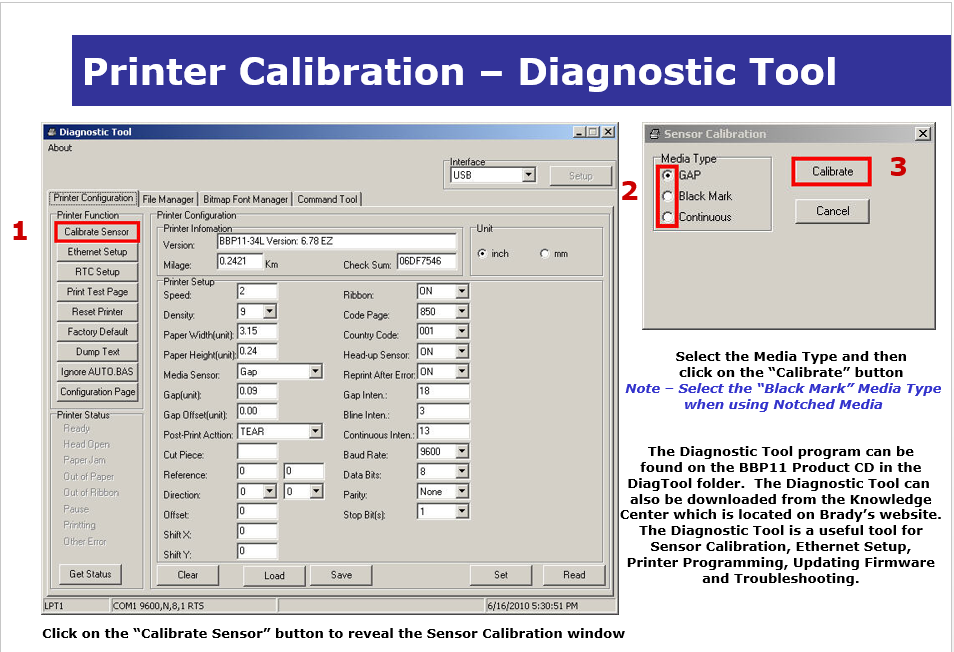Viewport: 954px width, 652px height.
Task: Switch to the File Manager tab
Action: tap(168, 199)
